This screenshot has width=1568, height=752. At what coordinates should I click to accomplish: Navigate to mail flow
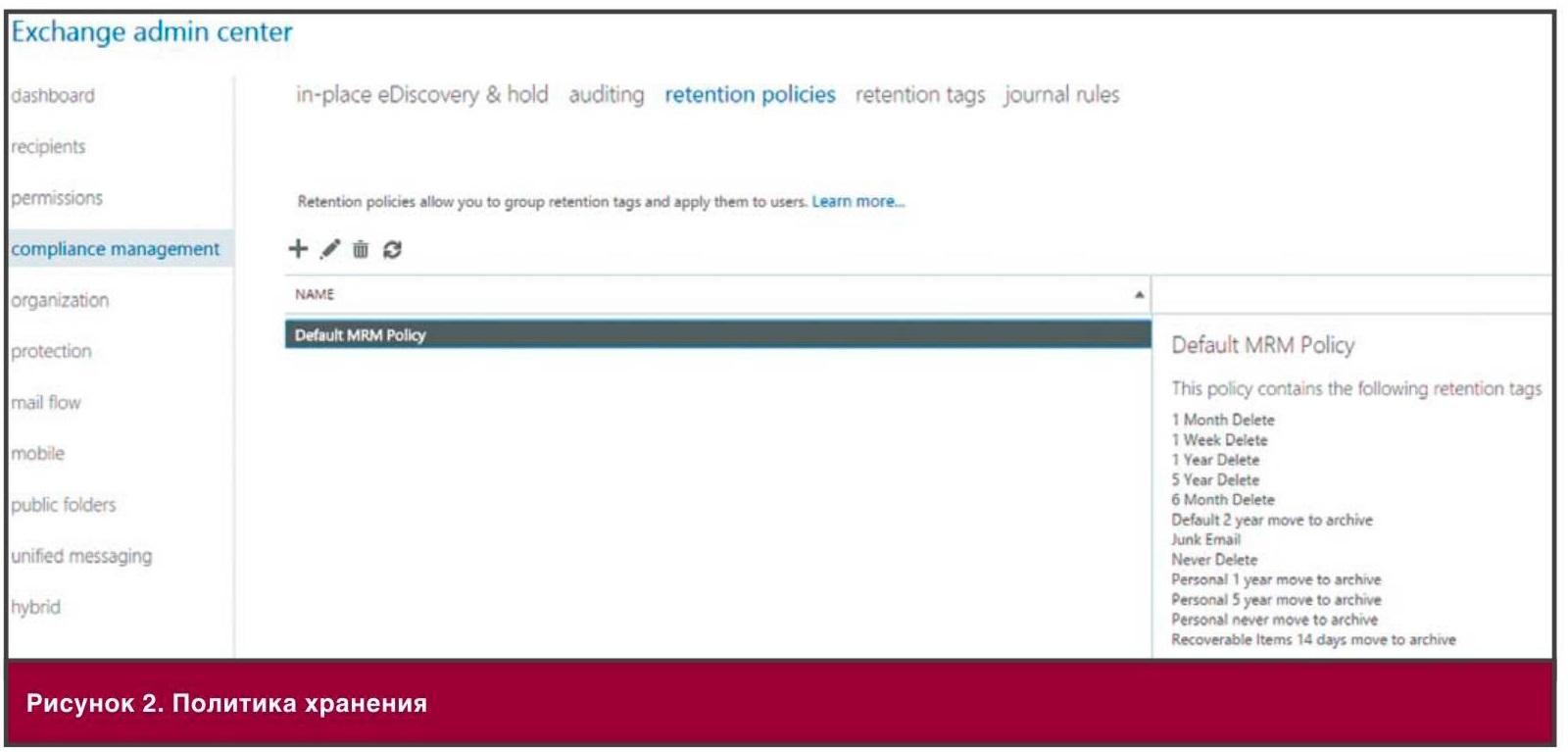[46, 402]
